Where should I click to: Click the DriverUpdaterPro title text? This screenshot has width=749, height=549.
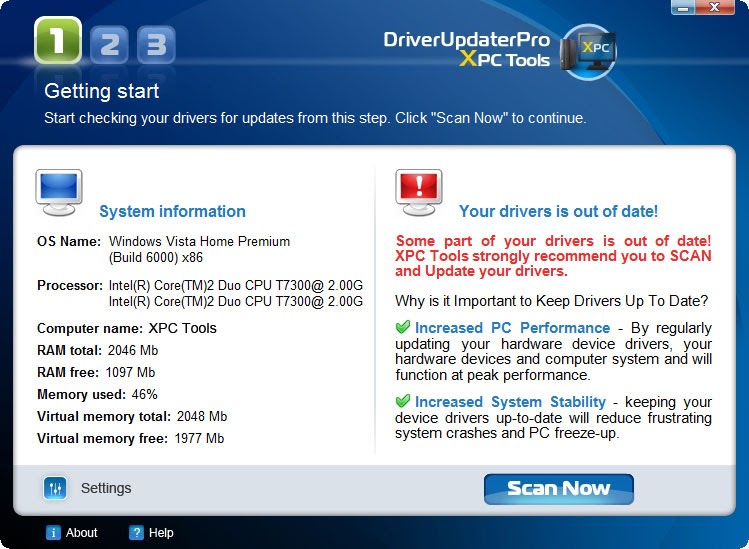pos(467,40)
